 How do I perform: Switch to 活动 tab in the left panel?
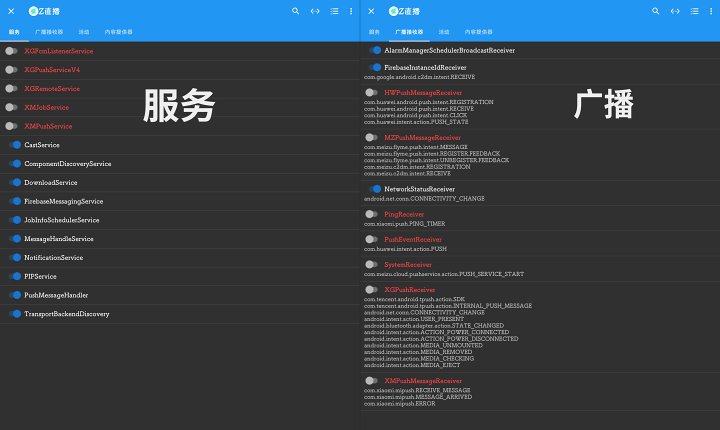coord(84,32)
